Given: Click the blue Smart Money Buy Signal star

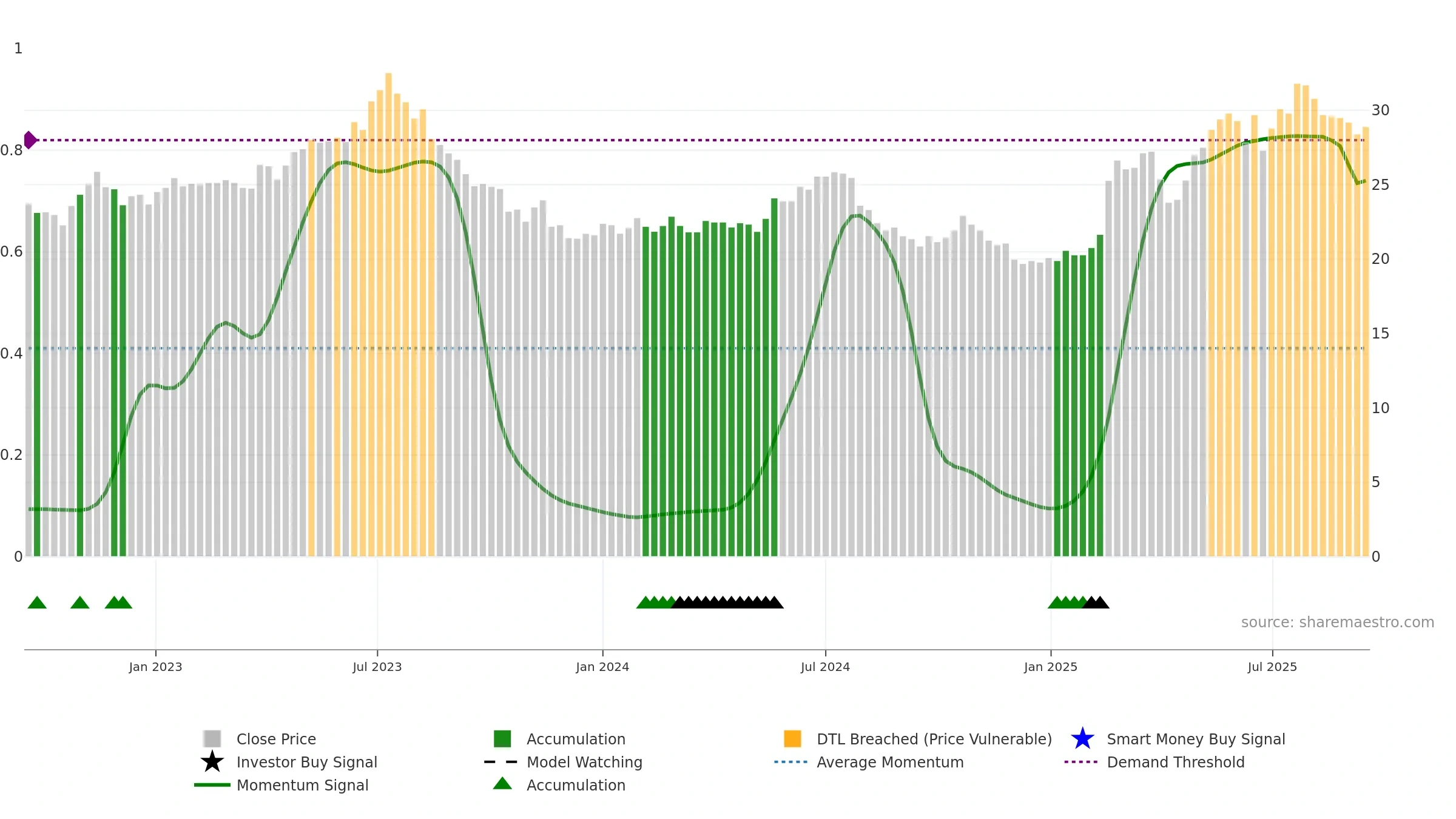Looking at the screenshot, I should (x=1082, y=739).
